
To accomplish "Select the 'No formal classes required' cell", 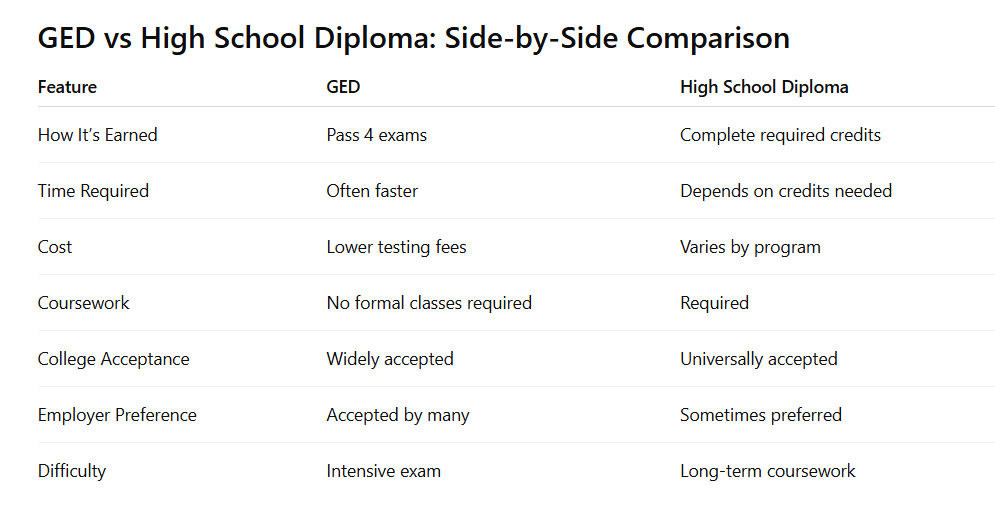I will pos(429,303).
